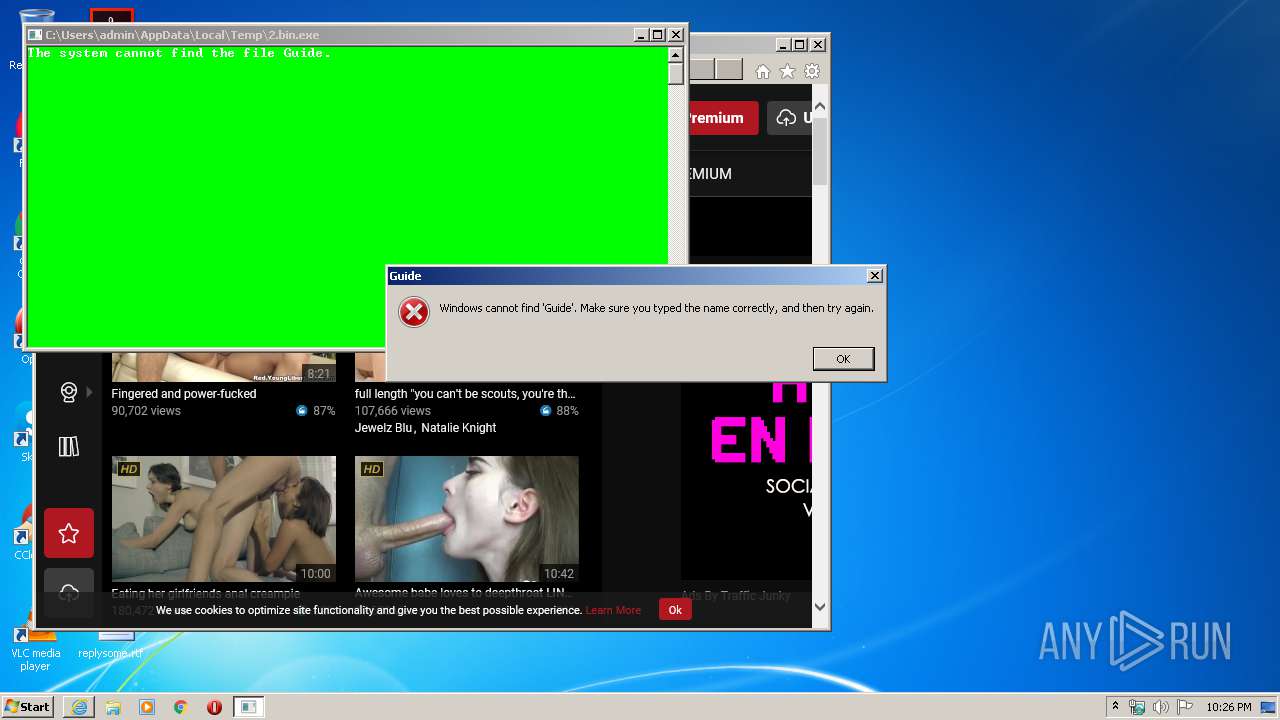This screenshot has height=720, width=1280.
Task: Click the browser page scrollbar up arrow
Action: [820, 106]
